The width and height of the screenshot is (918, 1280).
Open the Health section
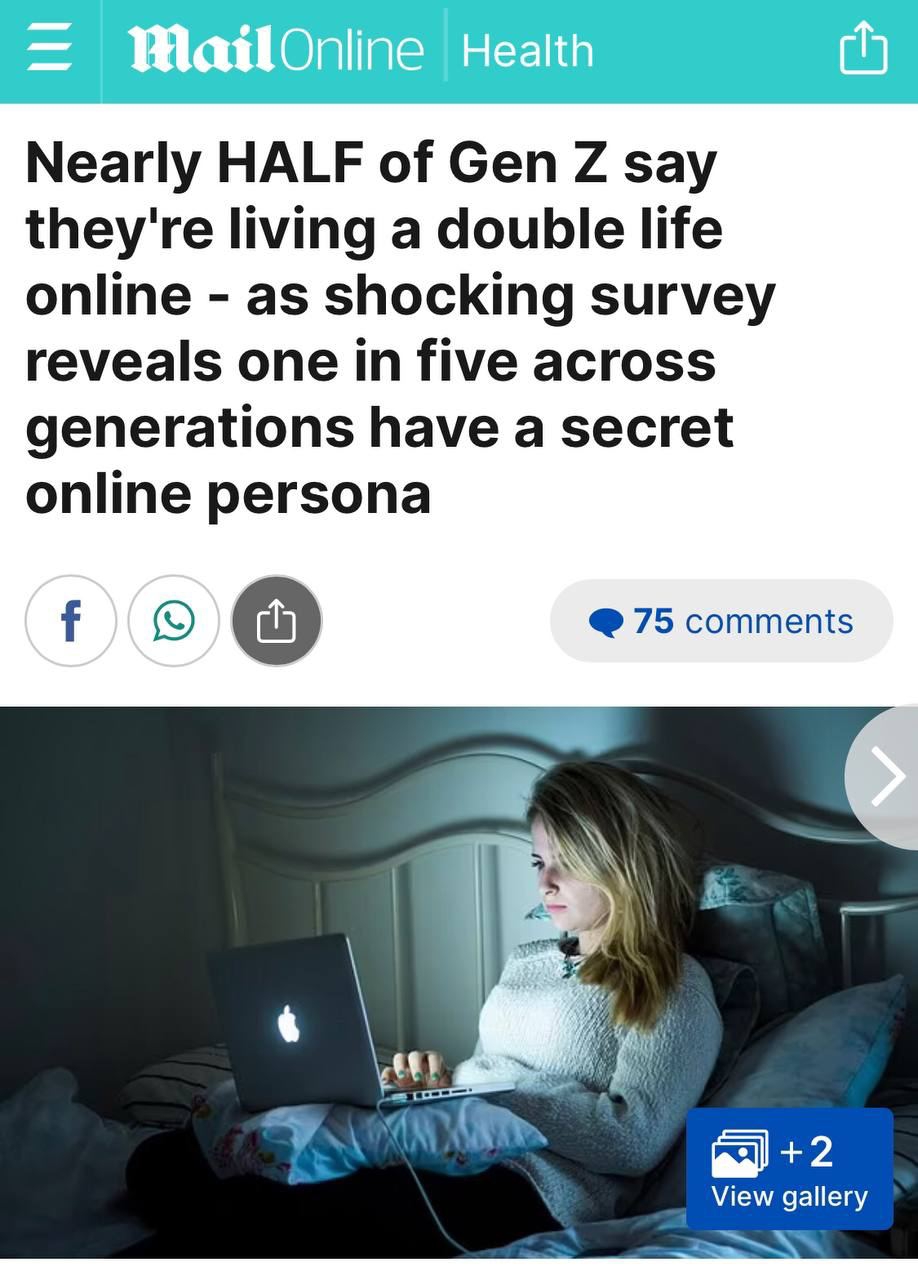(x=528, y=51)
